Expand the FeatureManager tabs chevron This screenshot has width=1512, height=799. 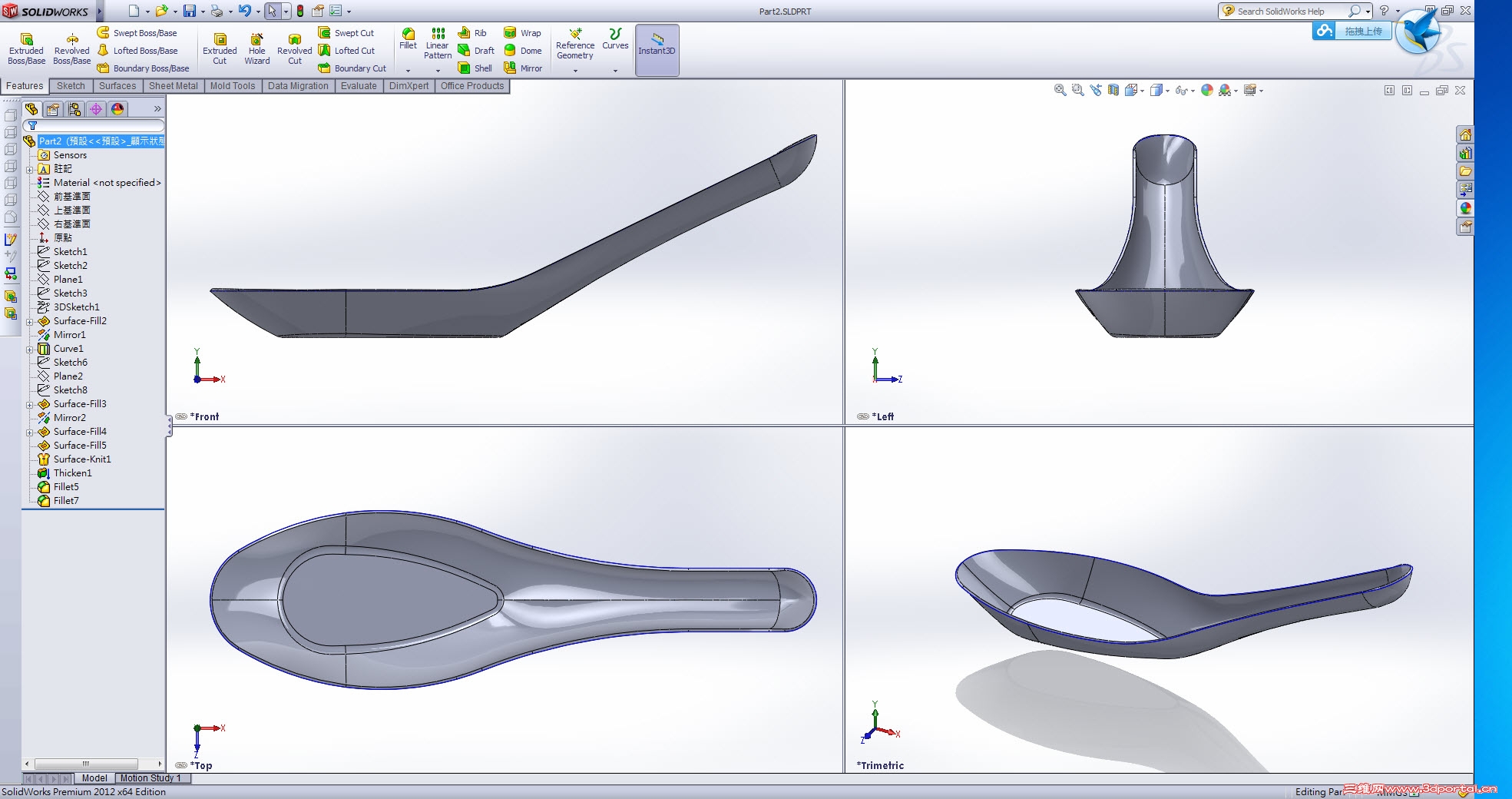[157, 109]
